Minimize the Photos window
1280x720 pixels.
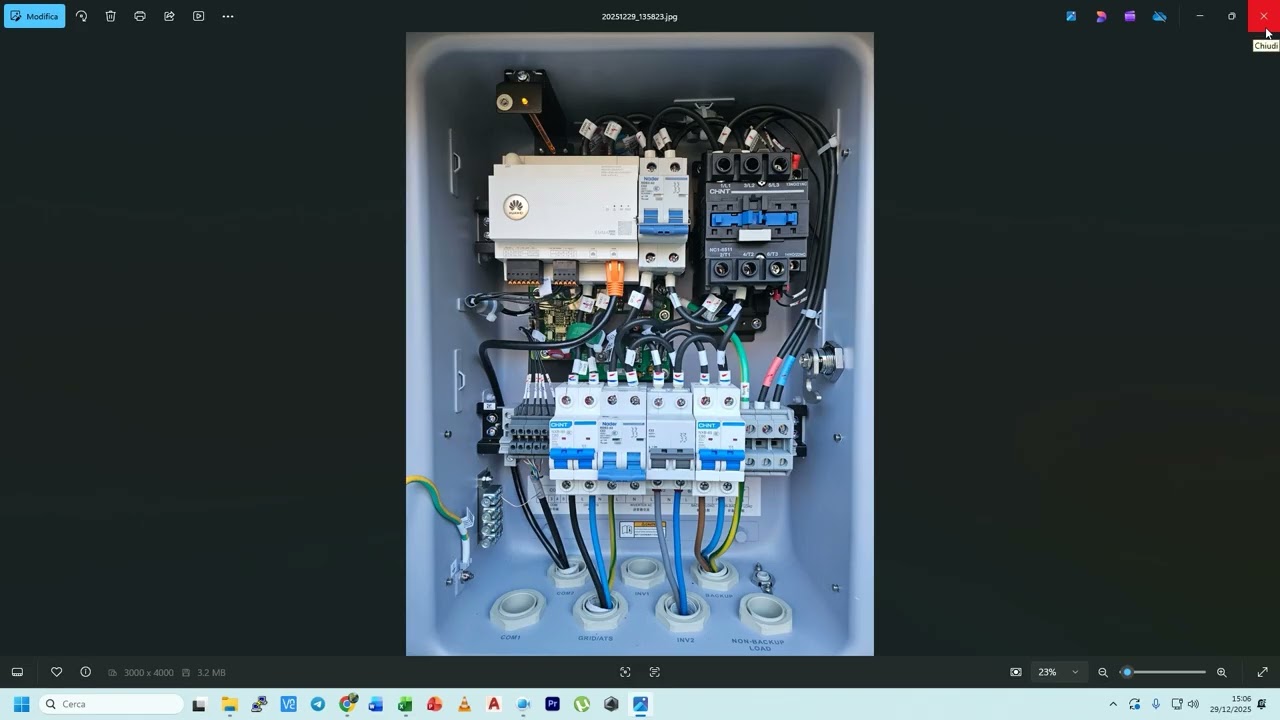pos(1199,16)
